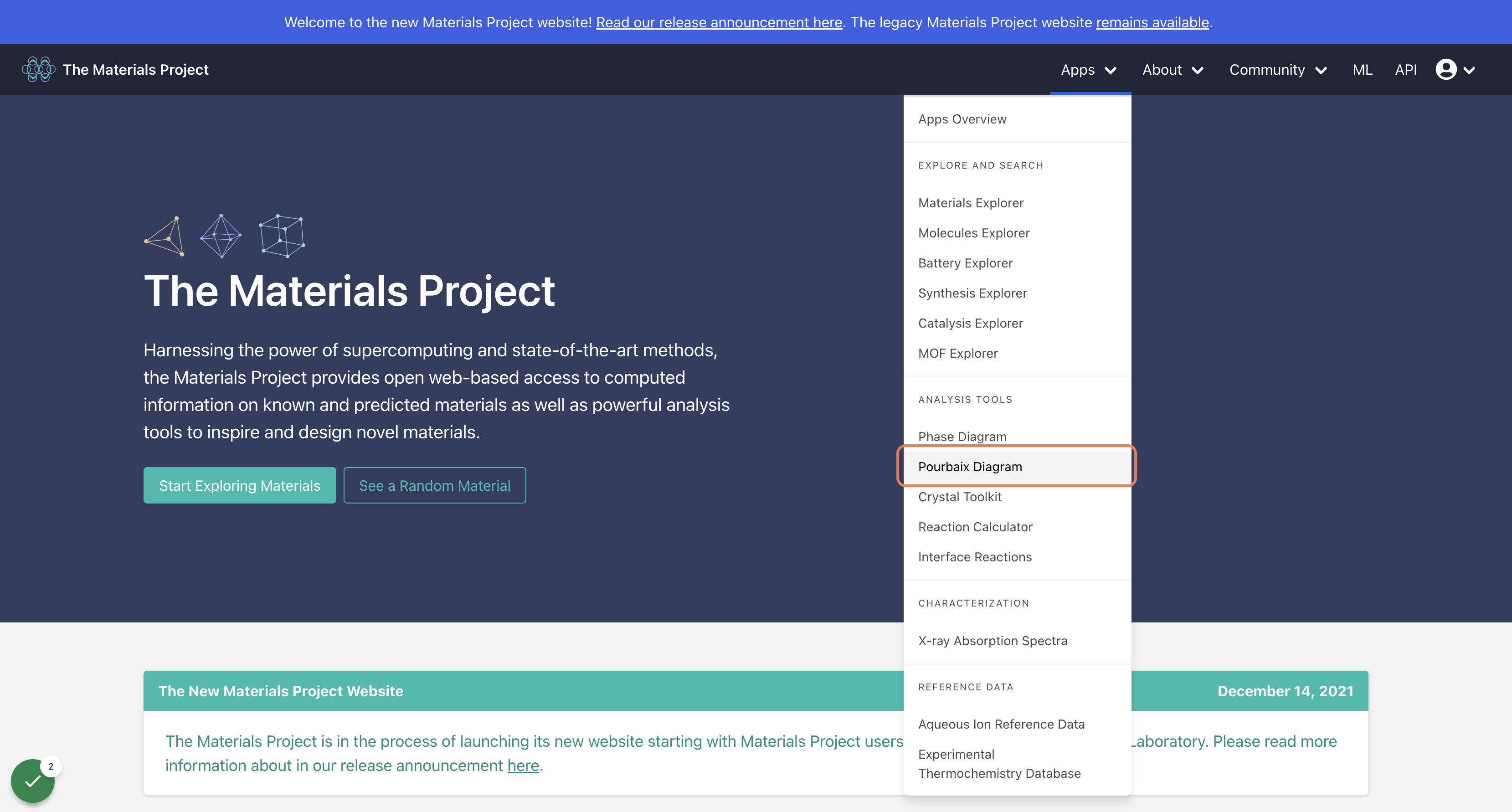Click 'The Materials Project' navbar title
This screenshot has height=812, width=1512.
pyautogui.click(x=136, y=69)
